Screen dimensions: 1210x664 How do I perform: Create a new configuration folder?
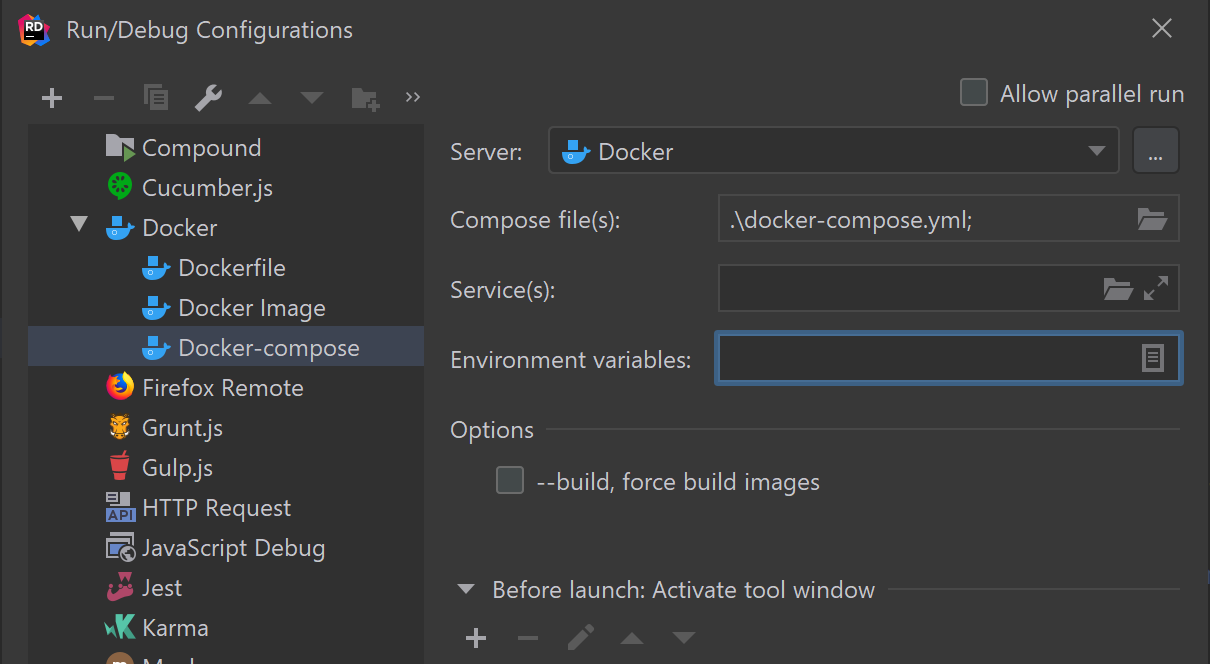click(x=365, y=97)
